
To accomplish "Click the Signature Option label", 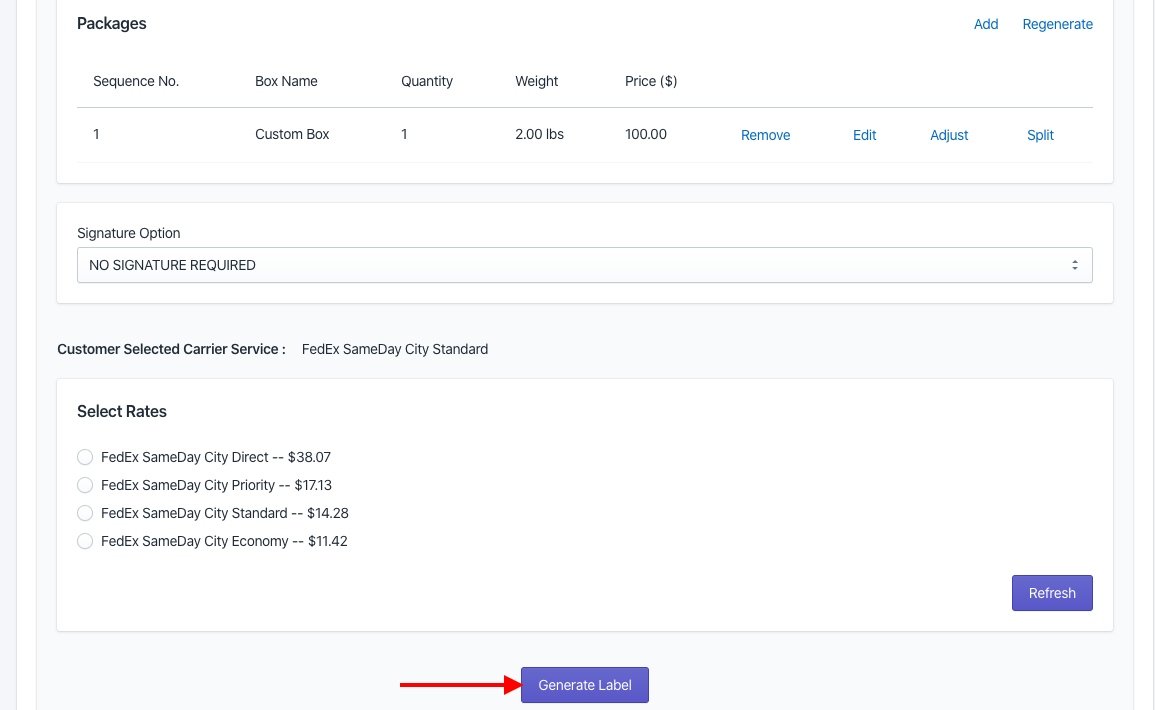I will click(128, 233).
